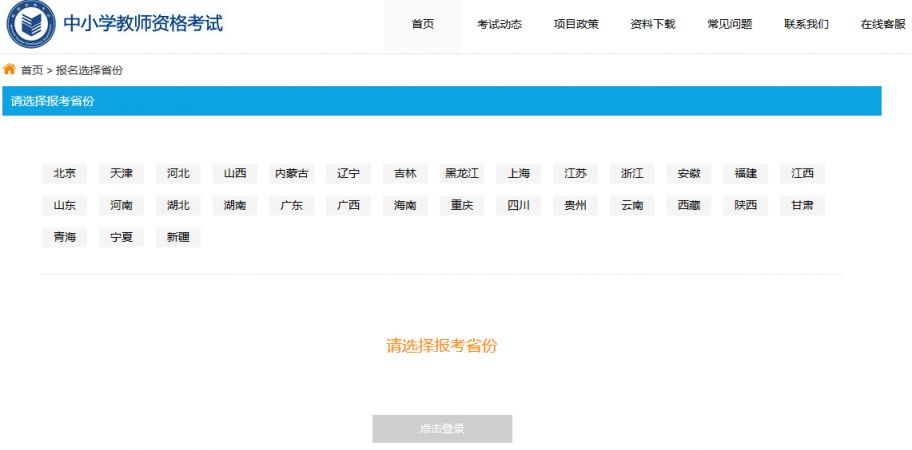The width and height of the screenshot is (912, 450).
Task: Select 安徽 province
Action: click(689, 173)
